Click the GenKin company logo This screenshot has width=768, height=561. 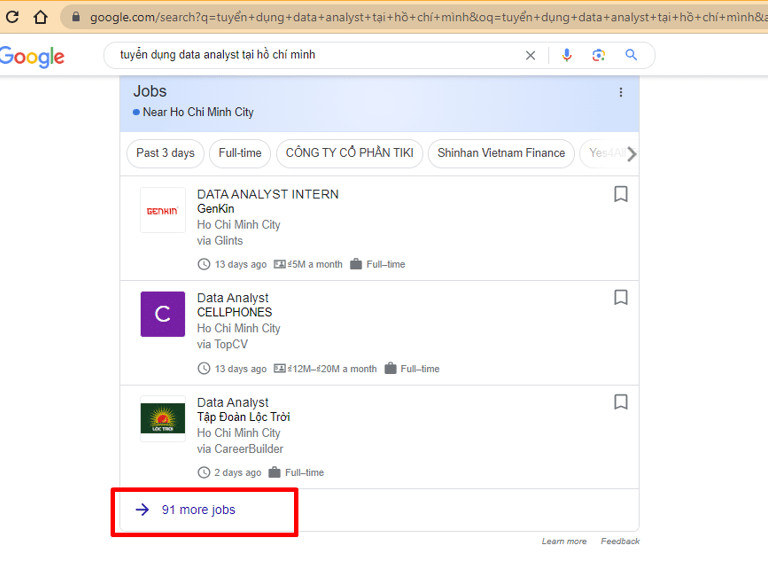pyautogui.click(x=163, y=210)
